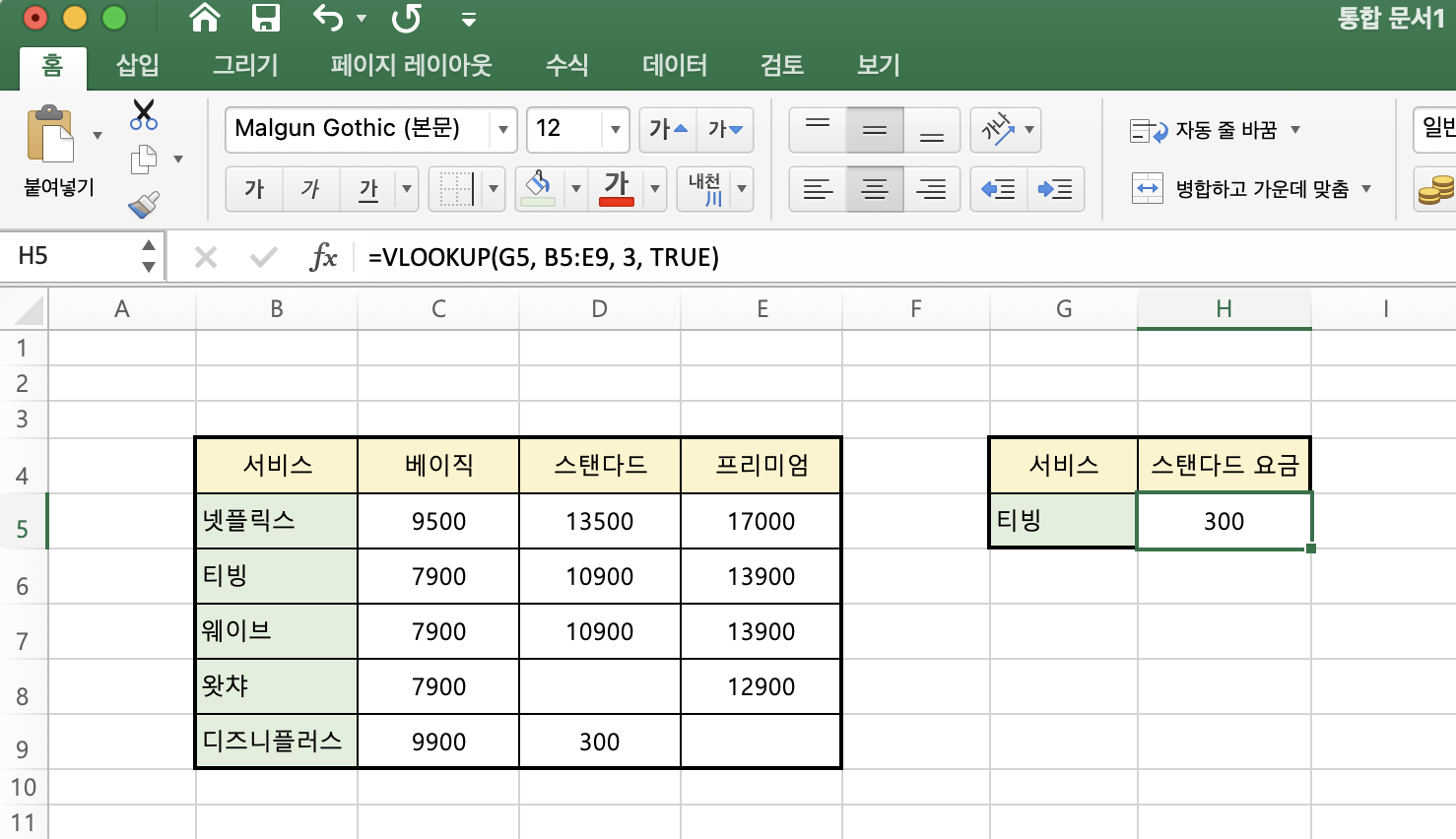Image resolution: width=1456 pixels, height=839 pixels.
Task: Open the 검토 tab
Action: [x=782, y=65]
